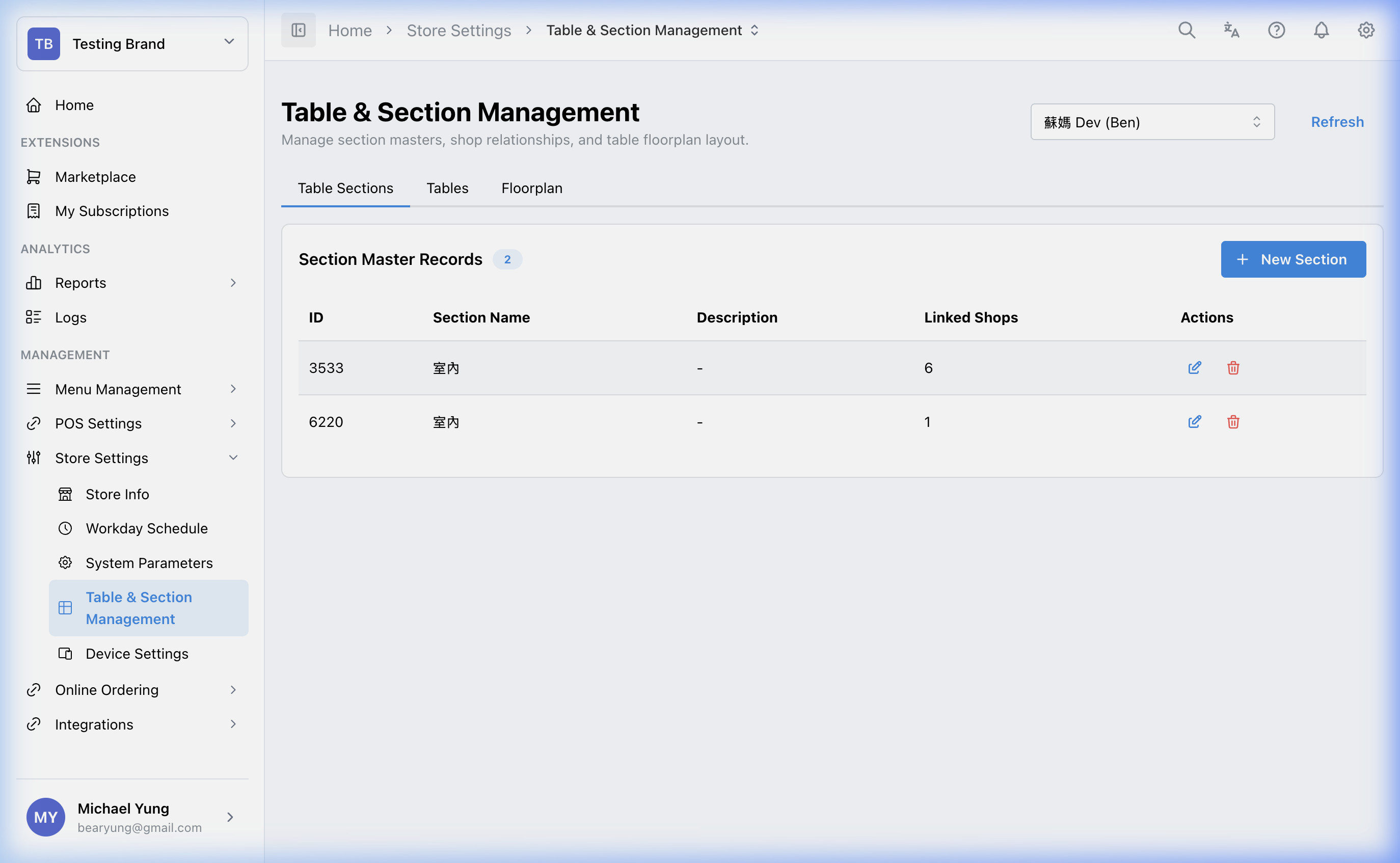Switch to the Tables tab

pos(447,188)
